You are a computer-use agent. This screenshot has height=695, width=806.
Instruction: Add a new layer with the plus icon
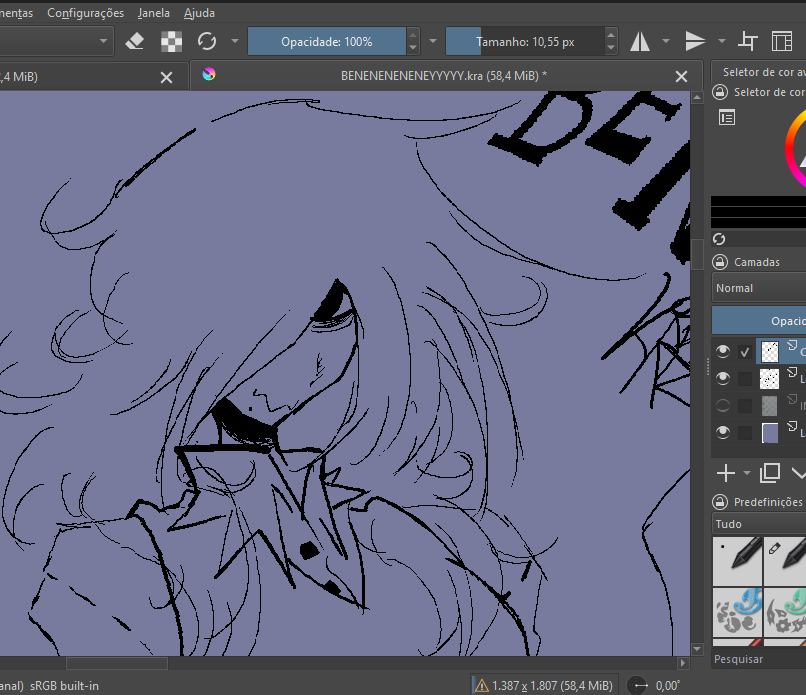tap(726, 473)
